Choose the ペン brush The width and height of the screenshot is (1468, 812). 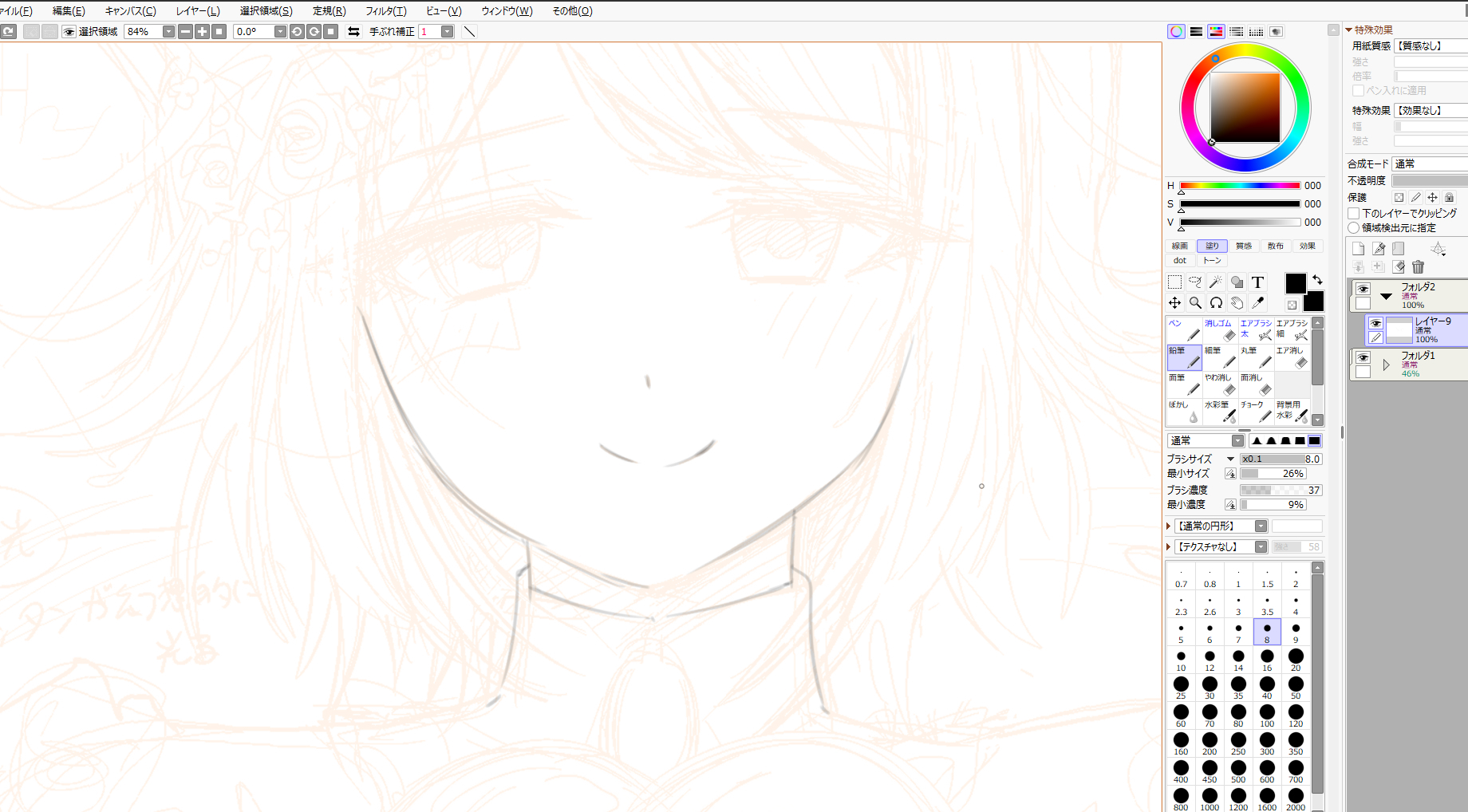point(1184,329)
